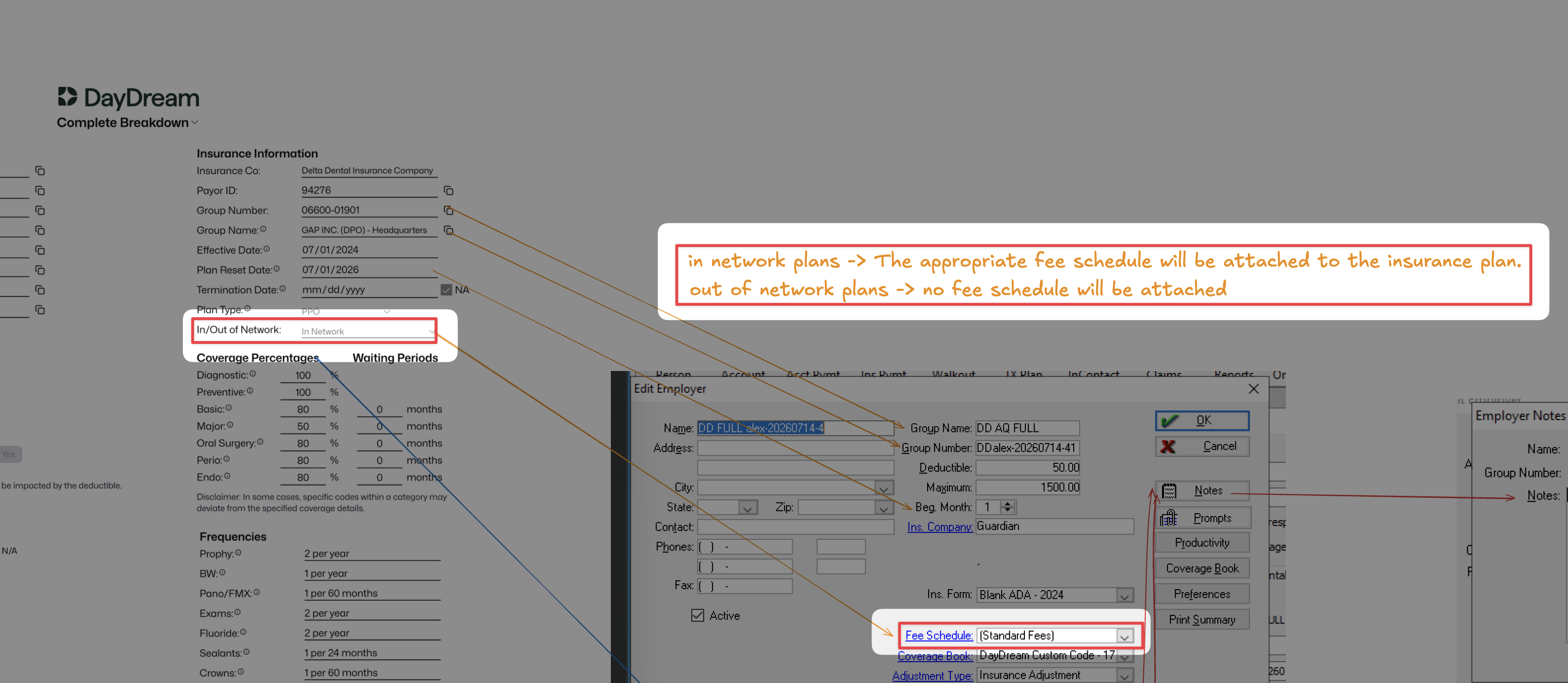The width and height of the screenshot is (1568, 683).
Task: Show info tooltip beside BW frequency
Action: (222, 572)
